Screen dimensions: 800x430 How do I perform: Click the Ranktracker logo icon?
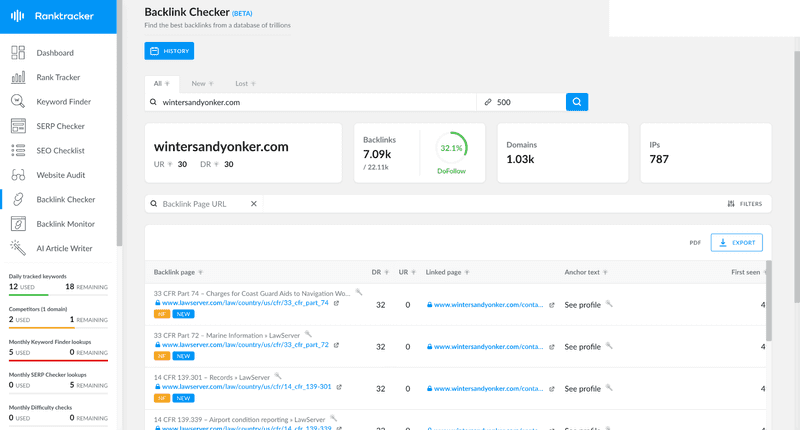click(17, 16)
